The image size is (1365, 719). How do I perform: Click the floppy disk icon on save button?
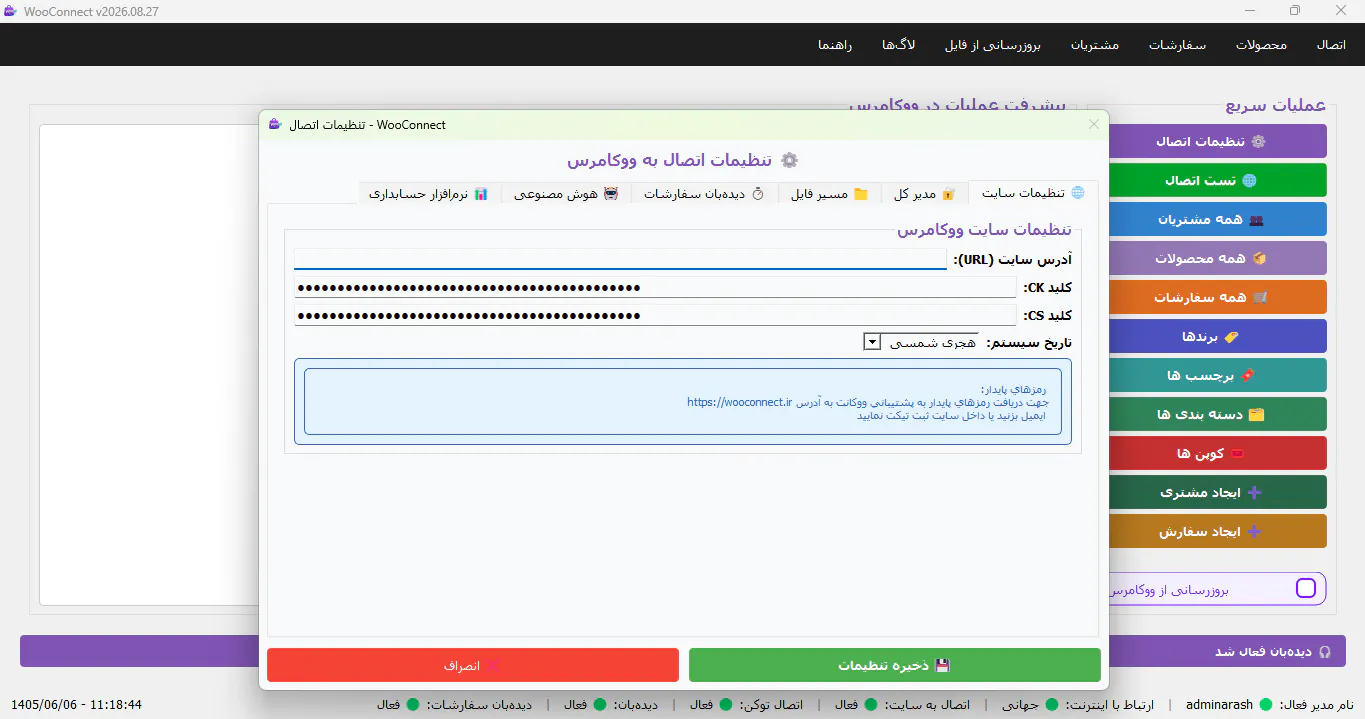(x=942, y=665)
